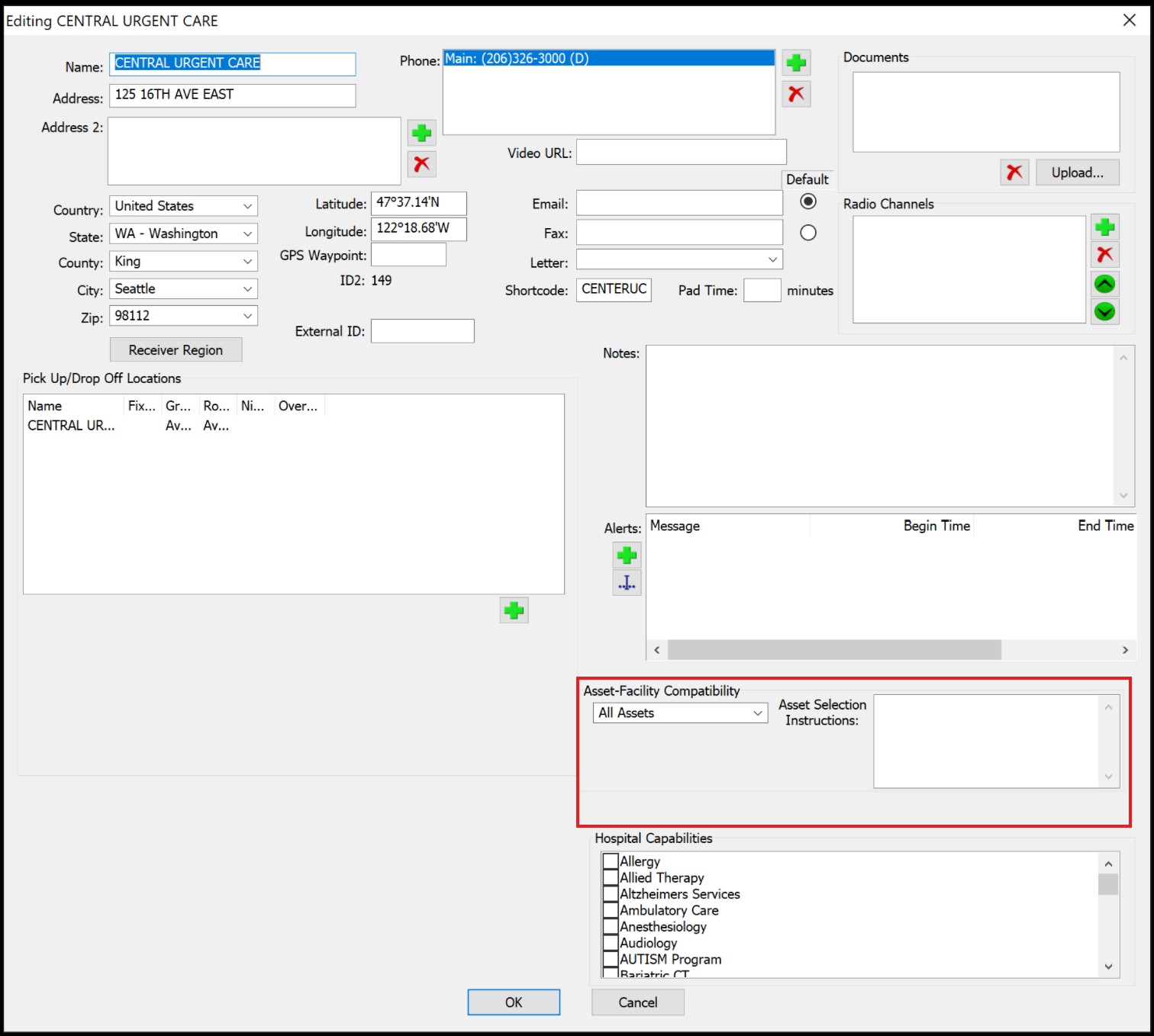Add a phone number with green plus icon

[x=796, y=63]
